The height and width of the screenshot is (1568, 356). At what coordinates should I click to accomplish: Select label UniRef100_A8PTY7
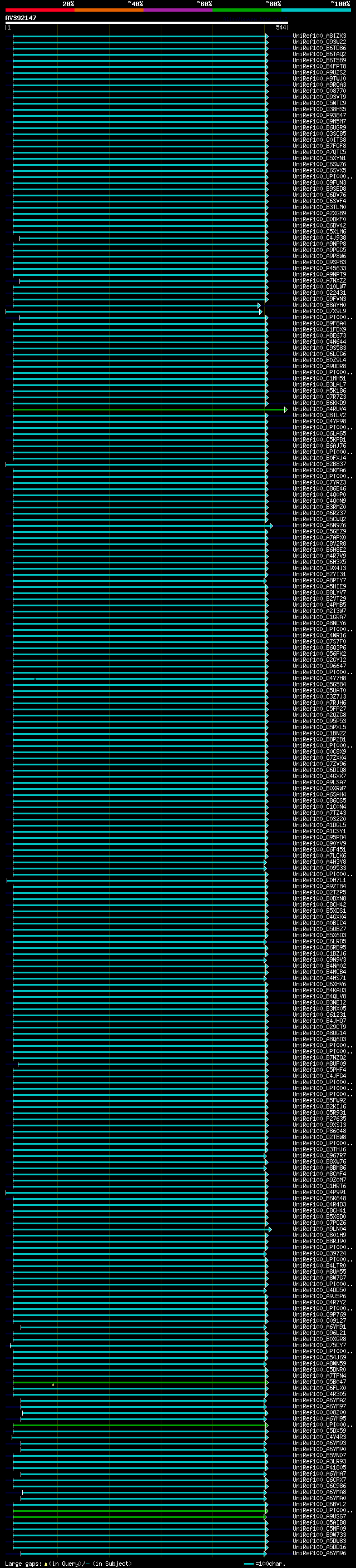[x=319, y=580]
